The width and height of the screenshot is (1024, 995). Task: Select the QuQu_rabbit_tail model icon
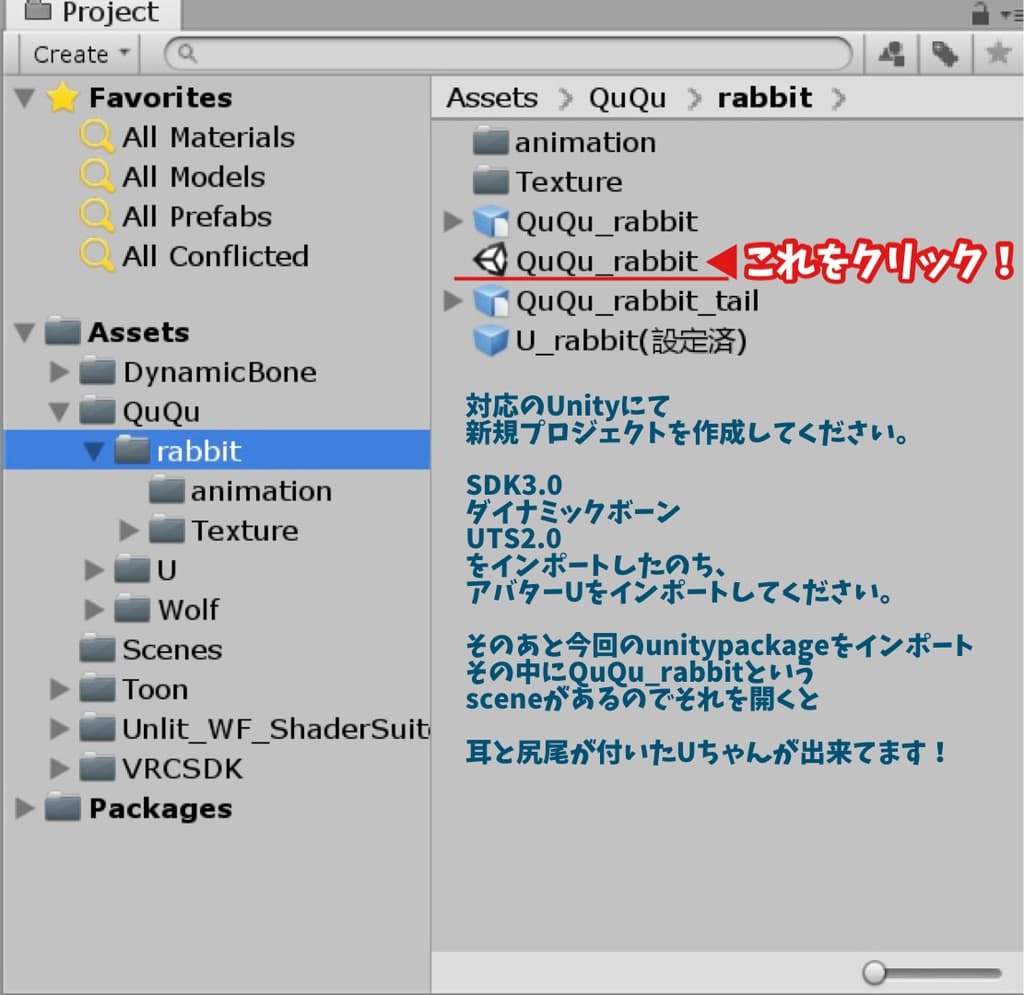(x=490, y=301)
